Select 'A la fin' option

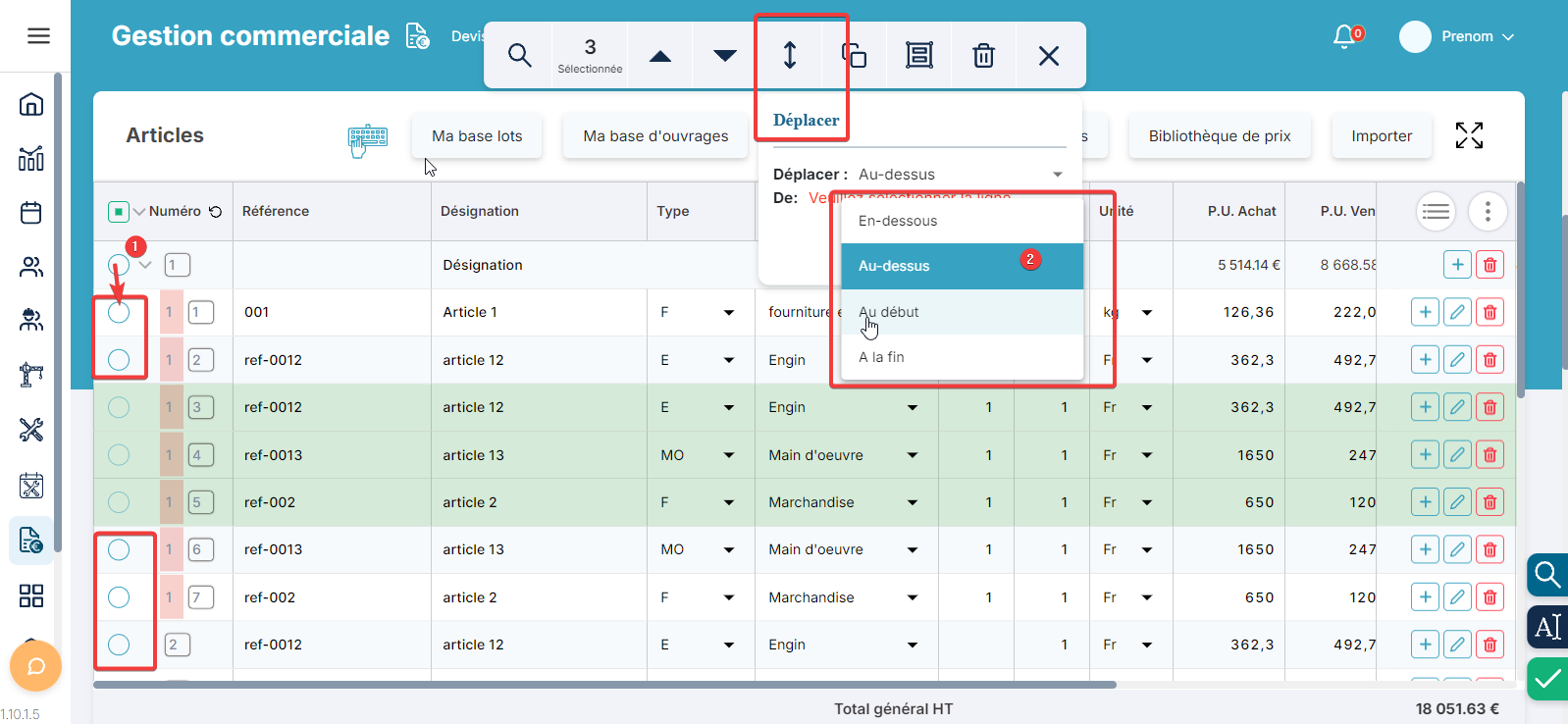pos(881,357)
